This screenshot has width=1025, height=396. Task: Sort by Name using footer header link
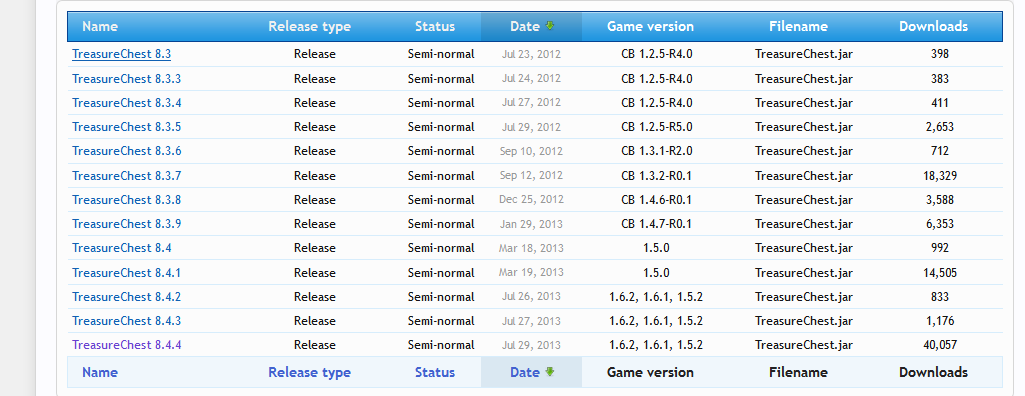[x=100, y=372]
